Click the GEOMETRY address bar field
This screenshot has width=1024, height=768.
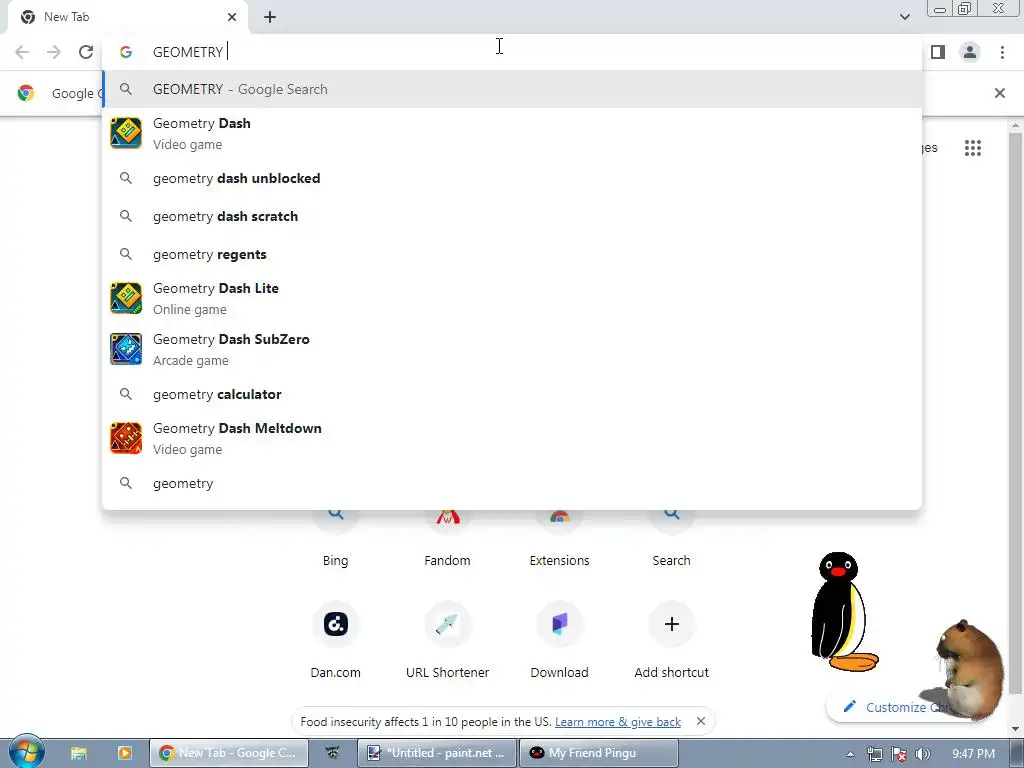[x=512, y=52]
